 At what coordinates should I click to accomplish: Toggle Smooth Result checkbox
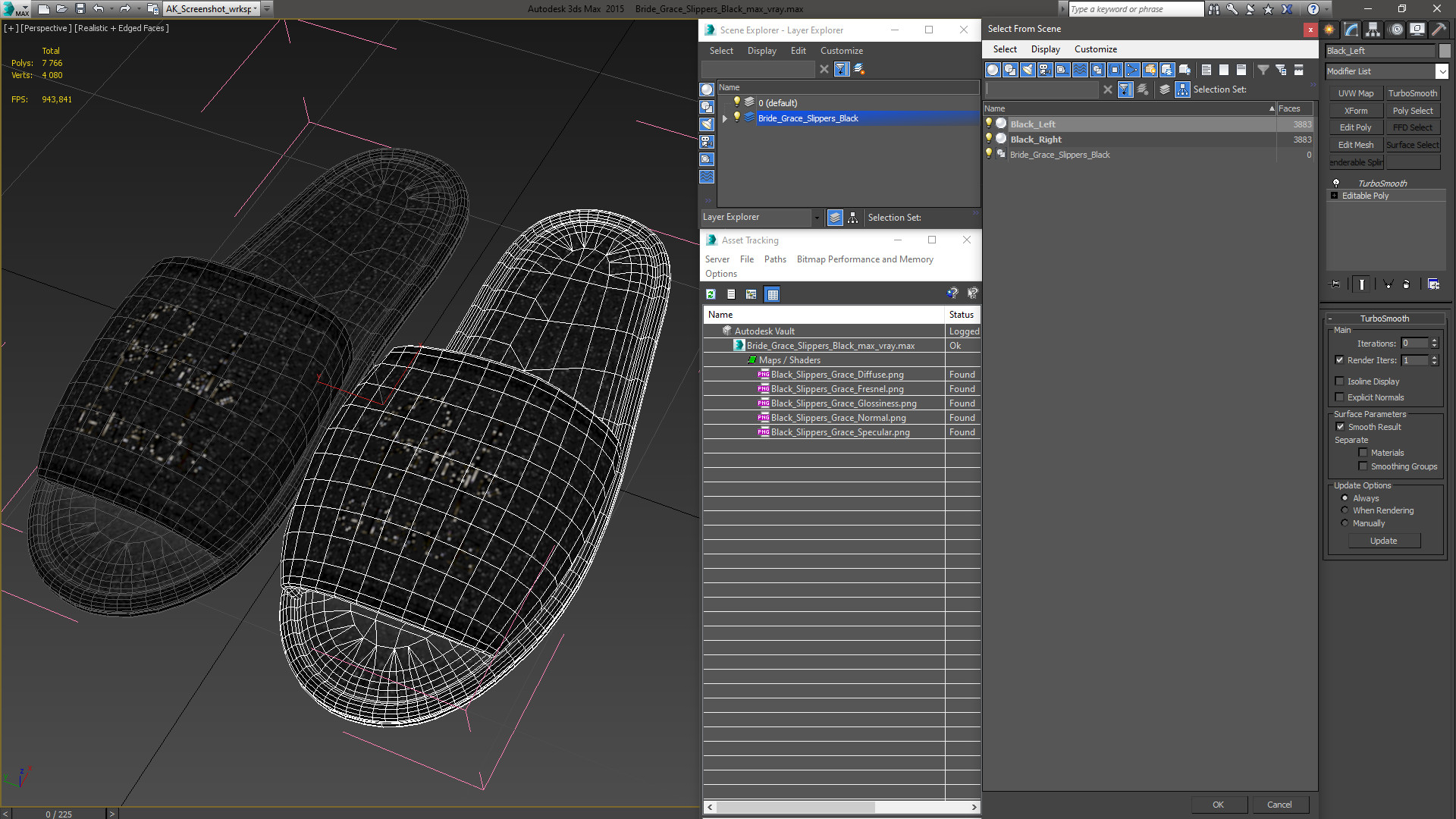tap(1340, 427)
